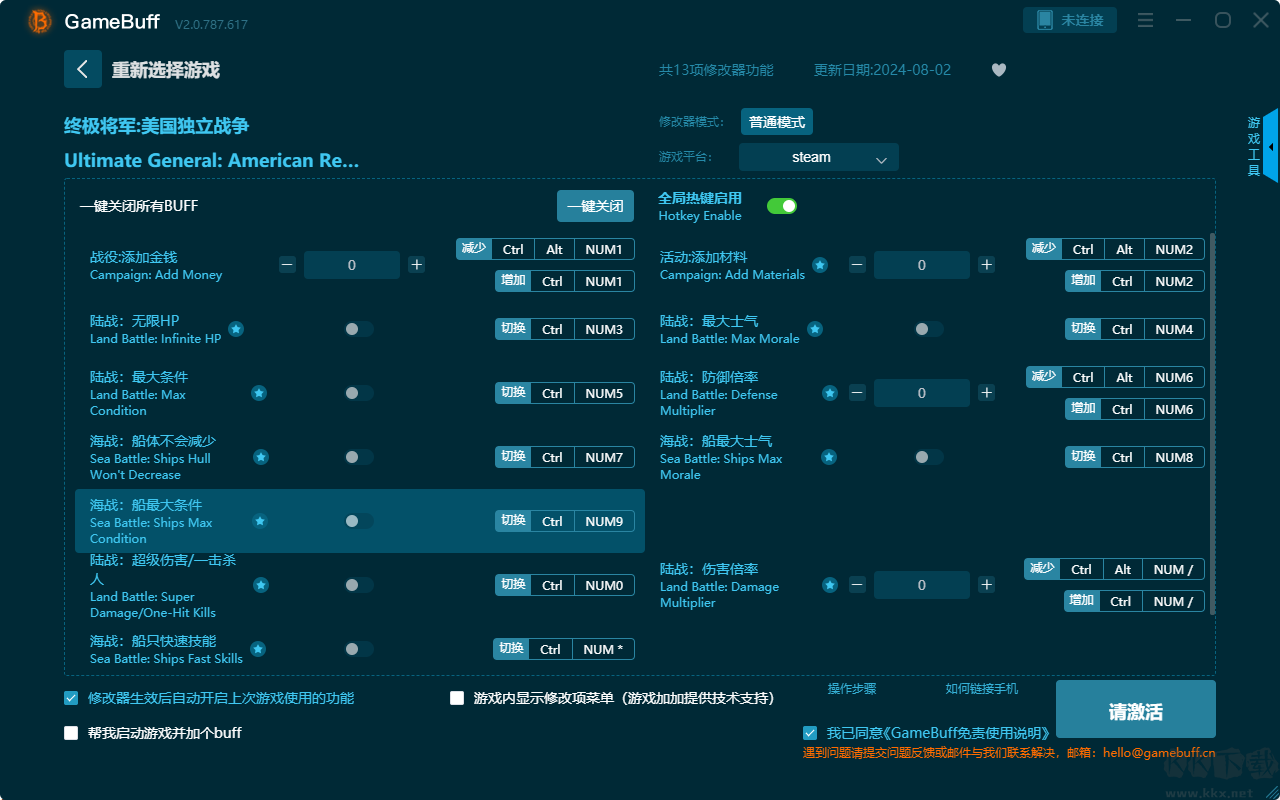Click NUM8 hotkey for Ships Max Morale

click(1174, 457)
